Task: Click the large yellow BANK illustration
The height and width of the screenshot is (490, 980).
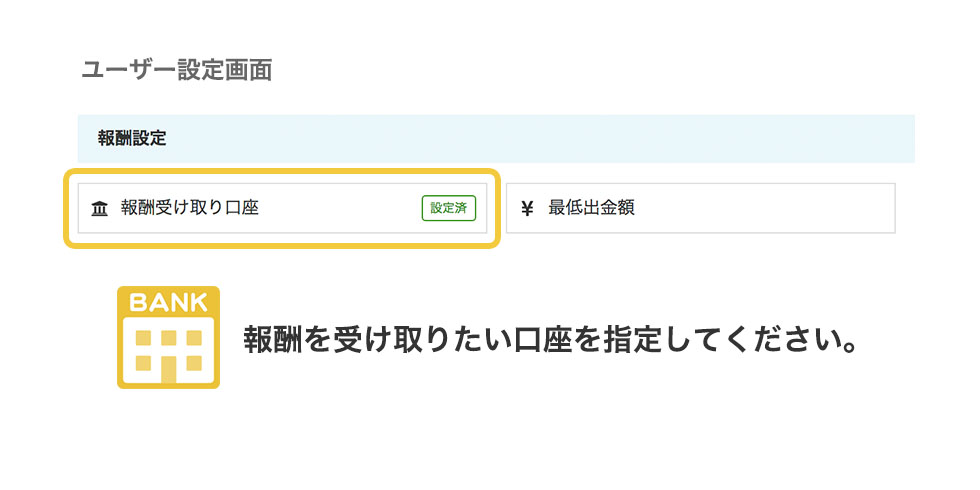Action: point(168,338)
